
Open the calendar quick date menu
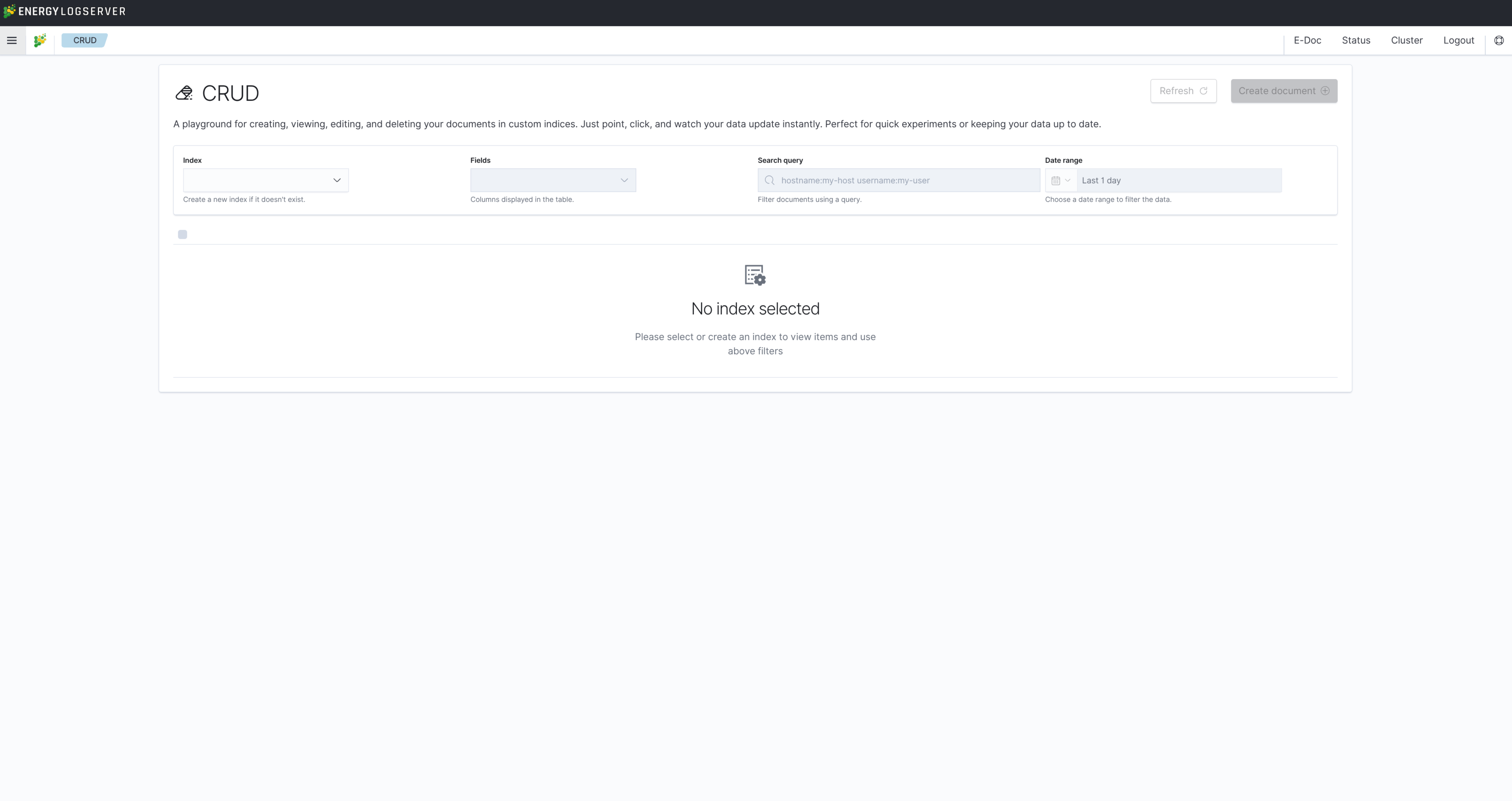[1061, 180]
